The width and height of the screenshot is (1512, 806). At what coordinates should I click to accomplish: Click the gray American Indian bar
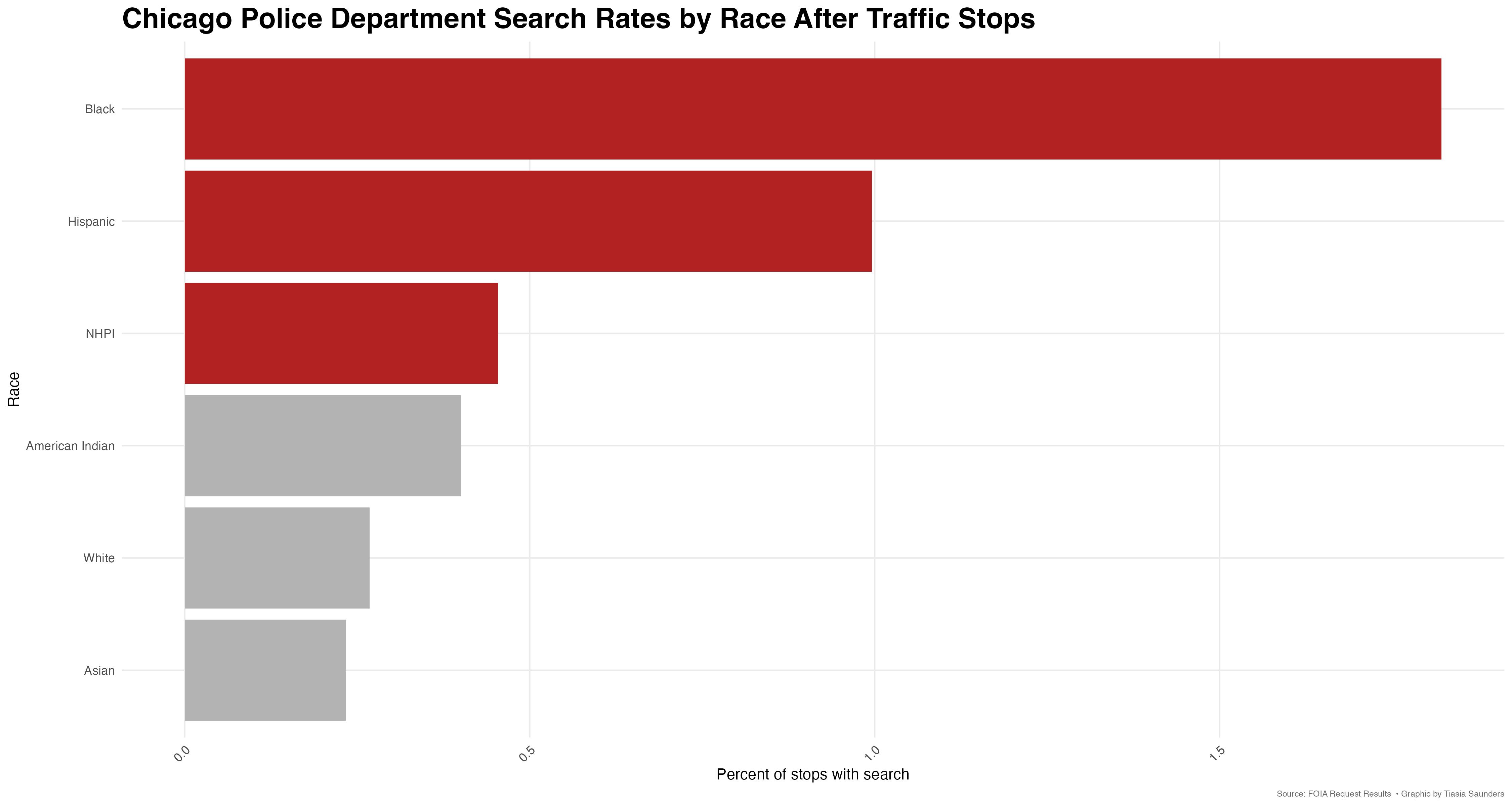tap(323, 446)
